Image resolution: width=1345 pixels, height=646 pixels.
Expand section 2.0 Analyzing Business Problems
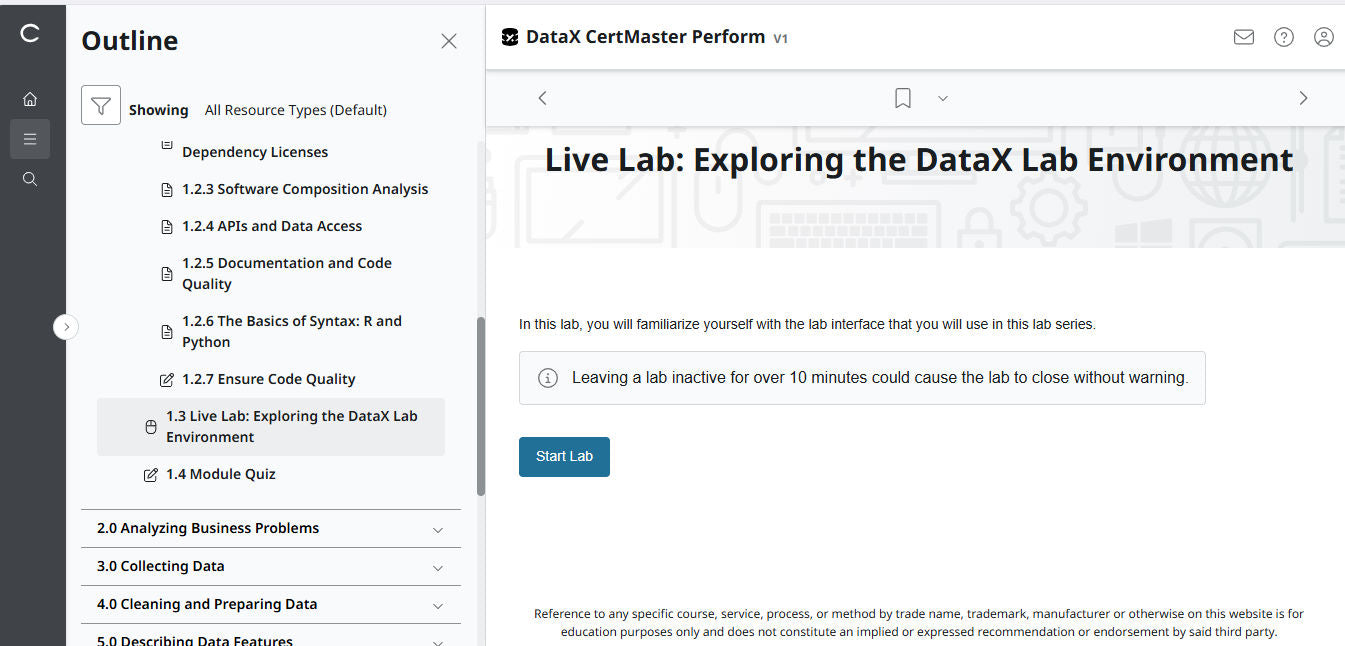pos(270,528)
